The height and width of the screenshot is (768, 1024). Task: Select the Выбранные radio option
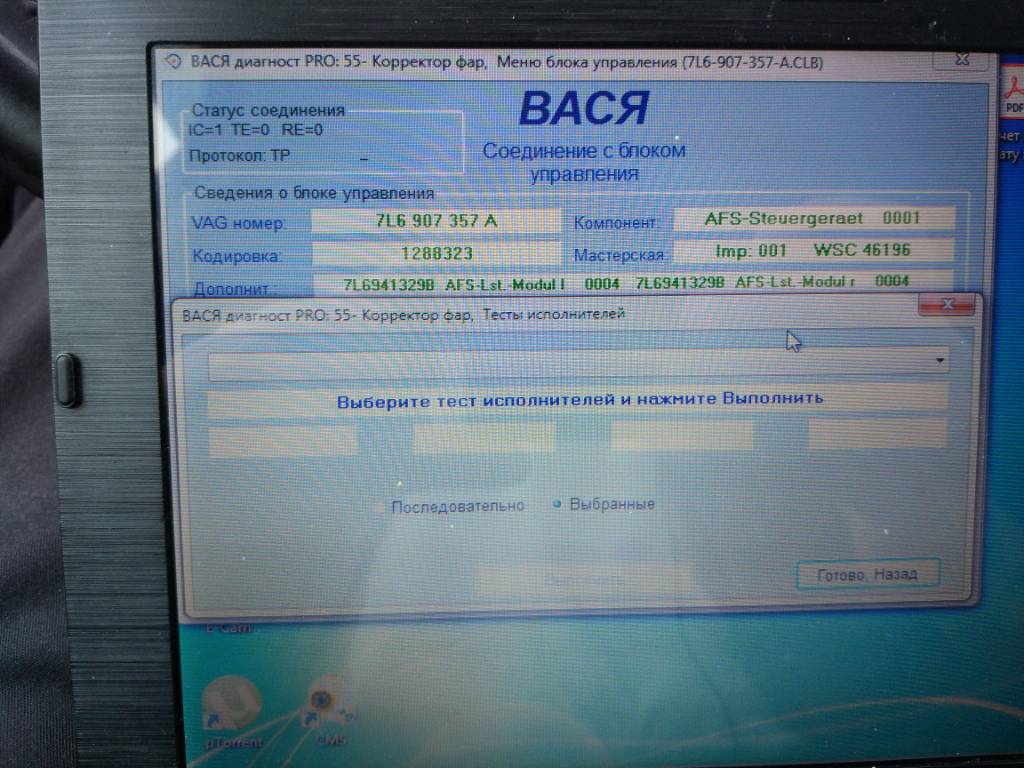tap(604, 504)
